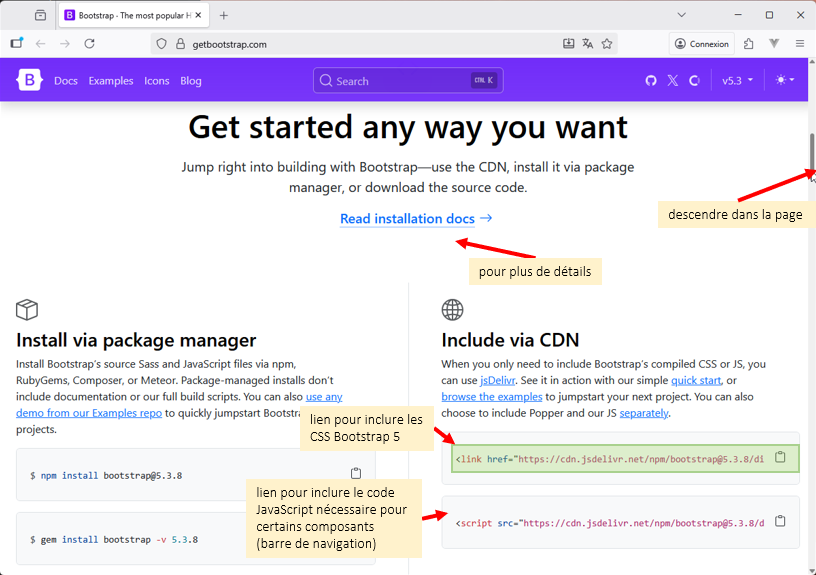This screenshot has height=575, width=816.
Task: Go to Docs in the navbar
Action: tap(66, 81)
